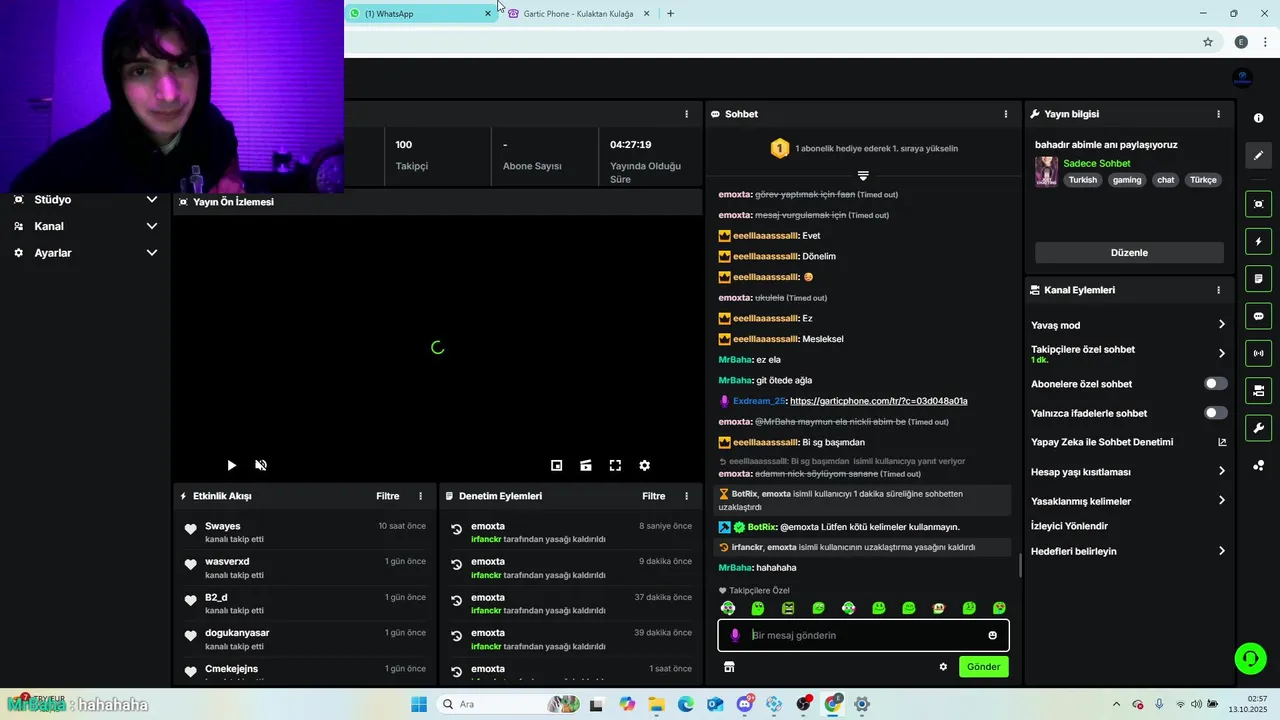This screenshot has width=1280, height=720.
Task: Open the emoji picker in message box
Action: (992, 635)
